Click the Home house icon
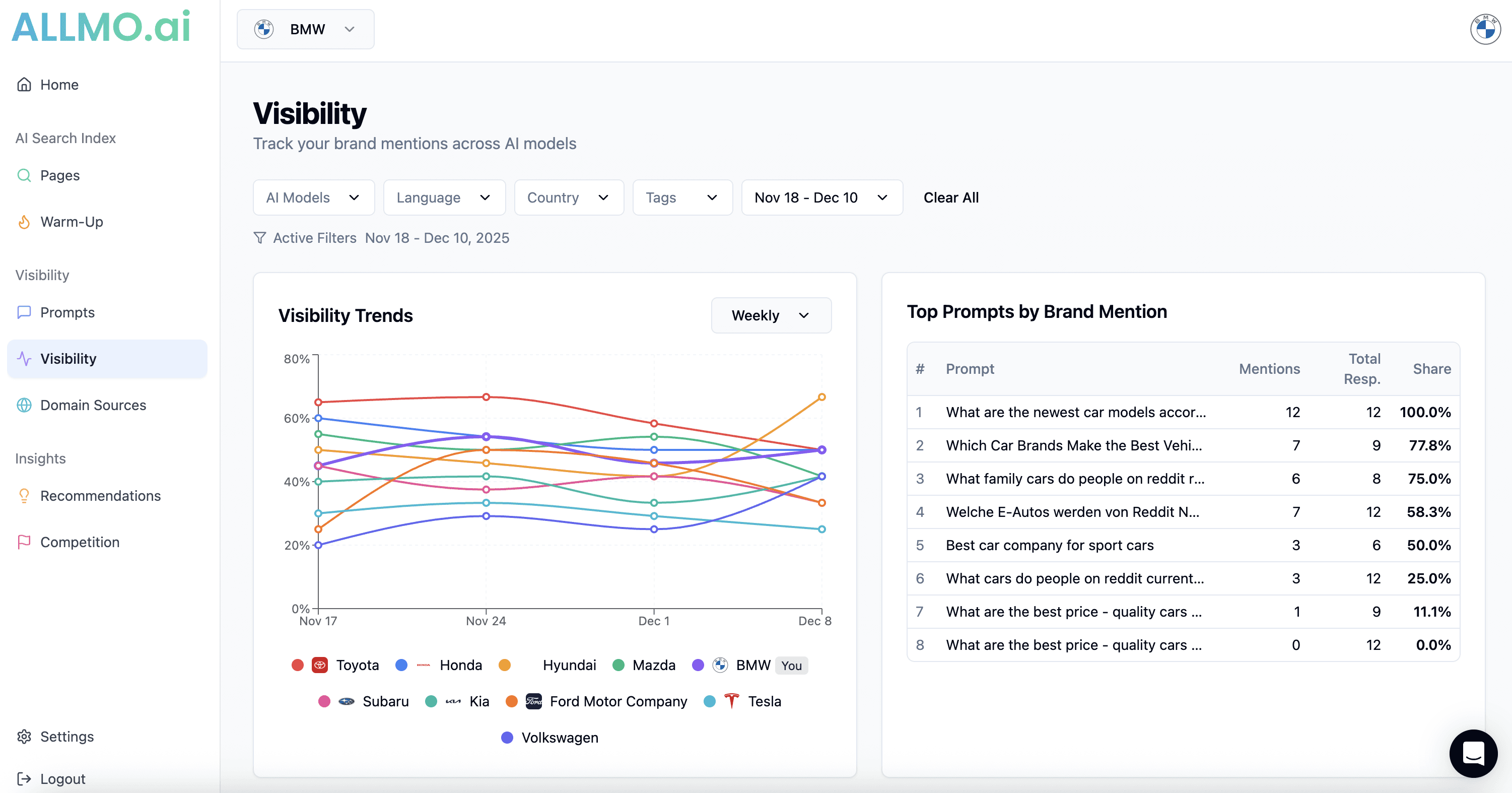Image resolution: width=1512 pixels, height=793 pixels. pyautogui.click(x=24, y=85)
